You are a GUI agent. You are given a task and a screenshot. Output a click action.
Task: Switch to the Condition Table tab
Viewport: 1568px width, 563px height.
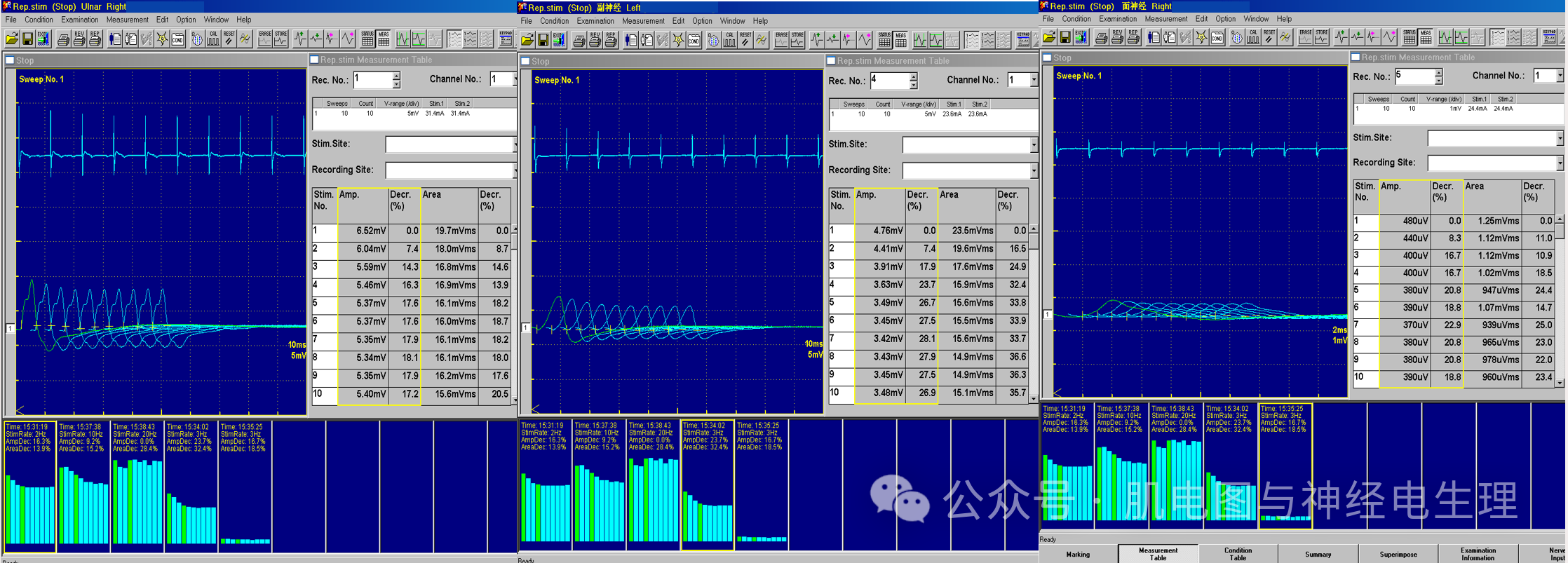(1238, 554)
